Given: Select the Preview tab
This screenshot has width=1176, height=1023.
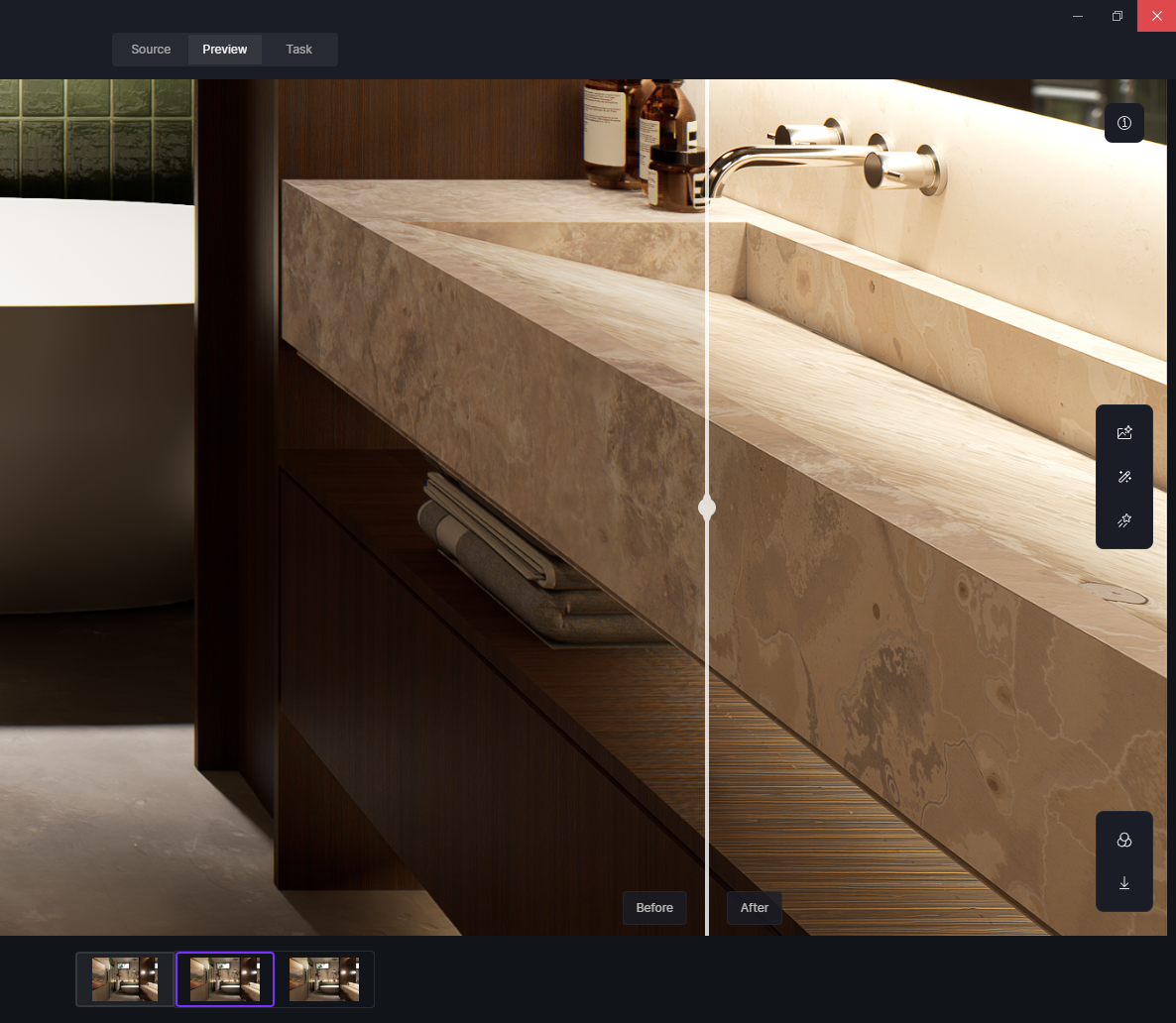Looking at the screenshot, I should tap(225, 50).
